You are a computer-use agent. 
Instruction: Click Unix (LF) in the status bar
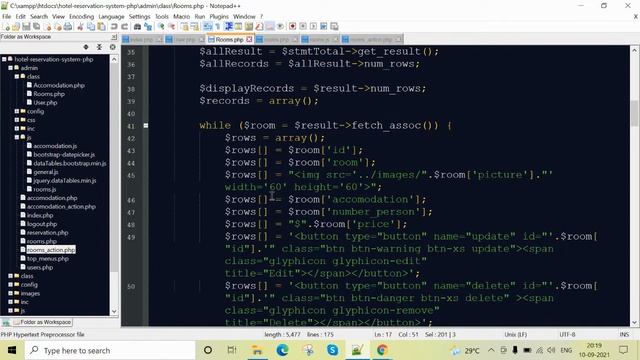coord(515,334)
